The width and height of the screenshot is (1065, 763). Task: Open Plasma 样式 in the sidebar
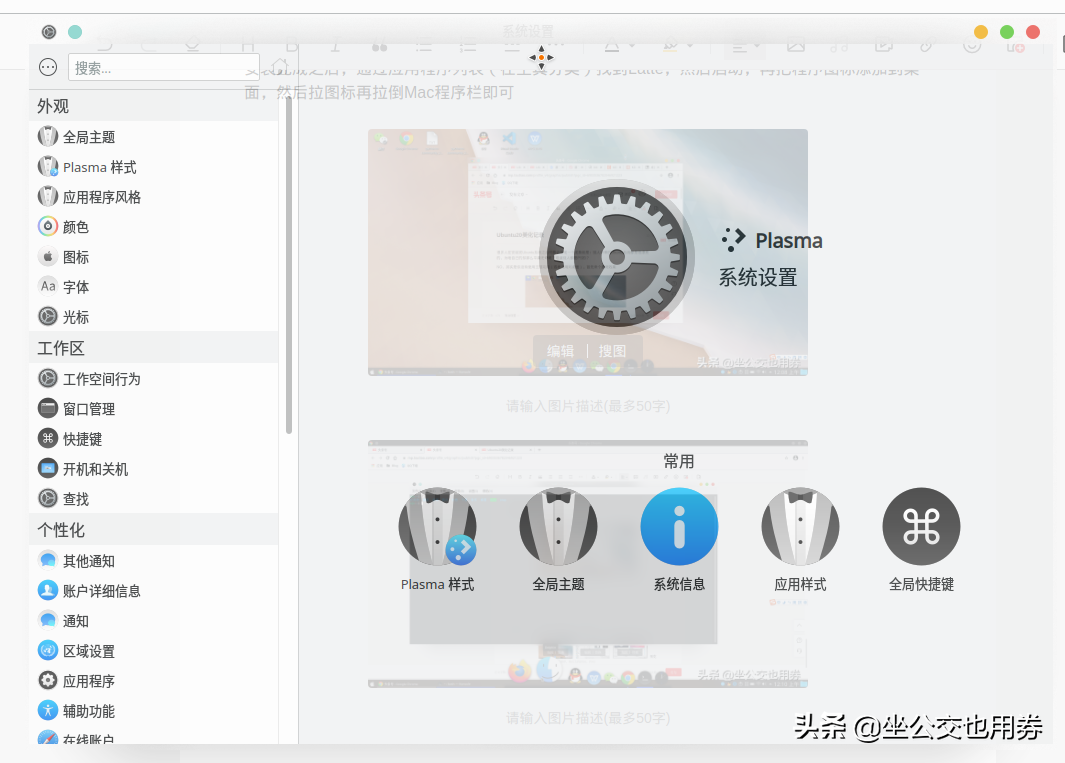point(154,166)
